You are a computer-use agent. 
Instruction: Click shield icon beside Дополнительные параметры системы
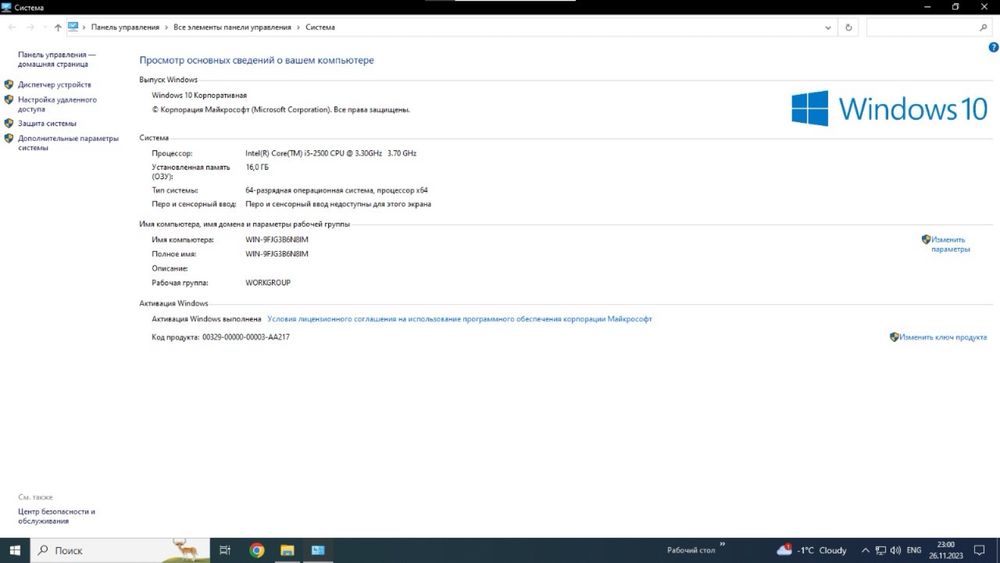tap(9, 138)
